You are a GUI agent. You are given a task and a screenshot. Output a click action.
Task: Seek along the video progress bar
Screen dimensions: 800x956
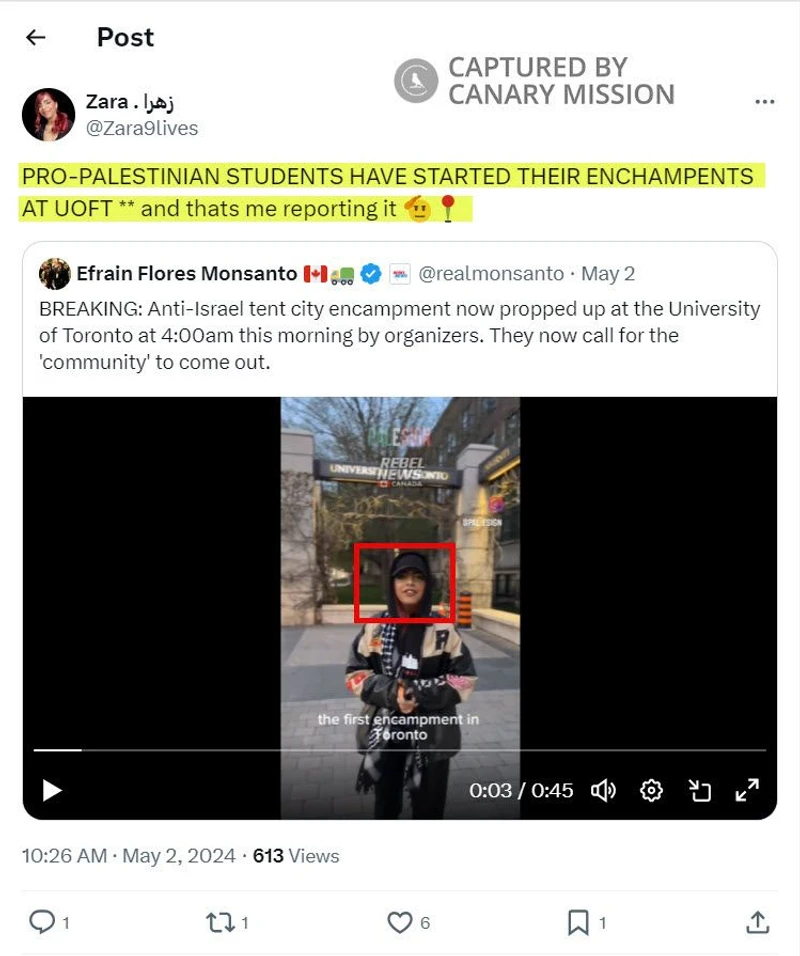(x=399, y=750)
